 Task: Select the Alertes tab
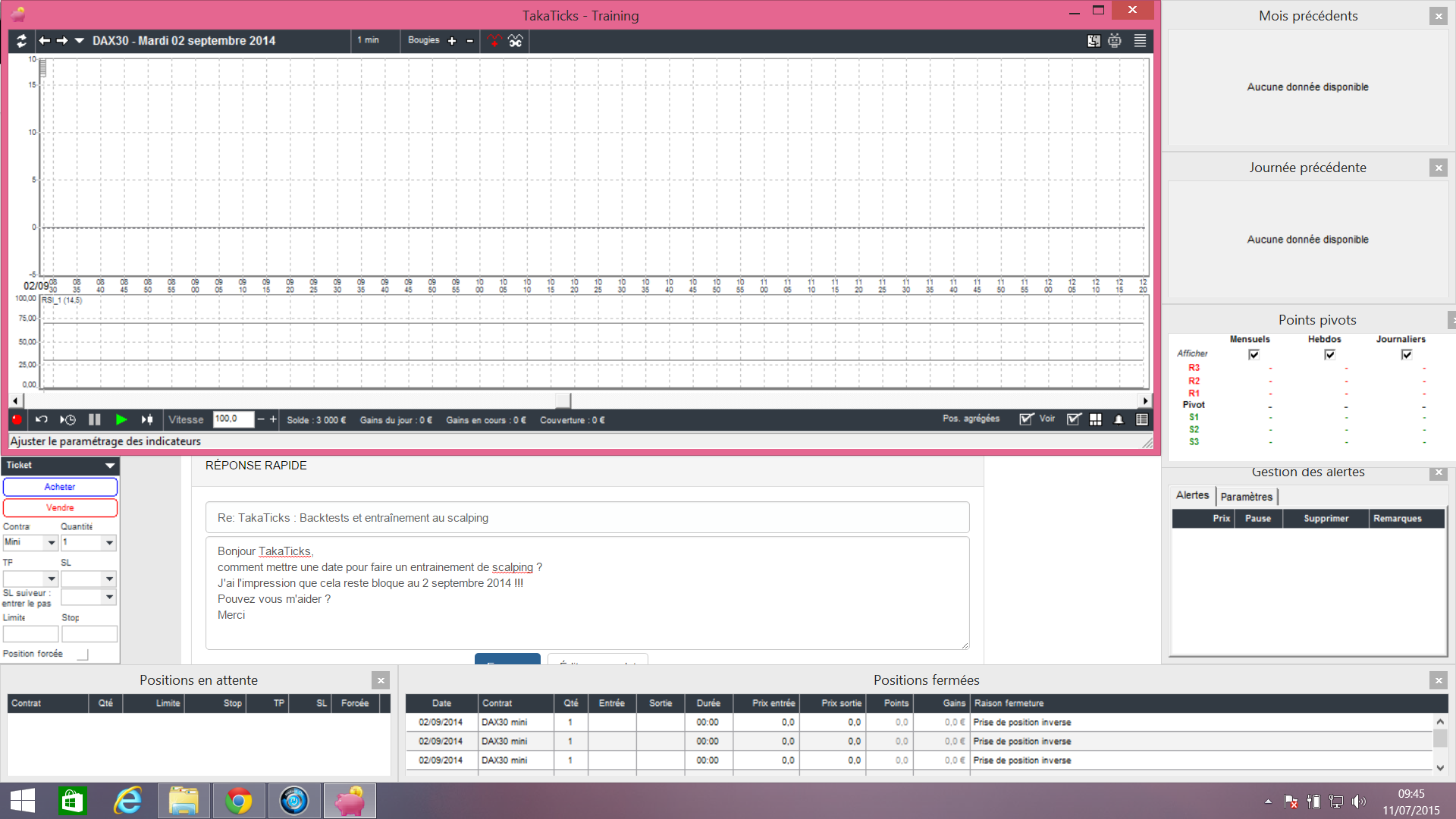coord(1192,495)
